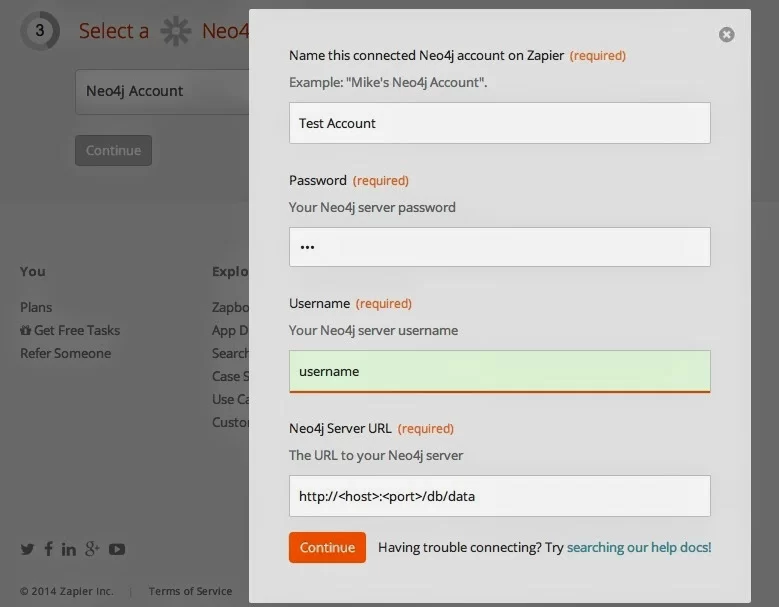Click 'Your Neo4j server username' hint text
779x607 pixels.
[x=373, y=330]
